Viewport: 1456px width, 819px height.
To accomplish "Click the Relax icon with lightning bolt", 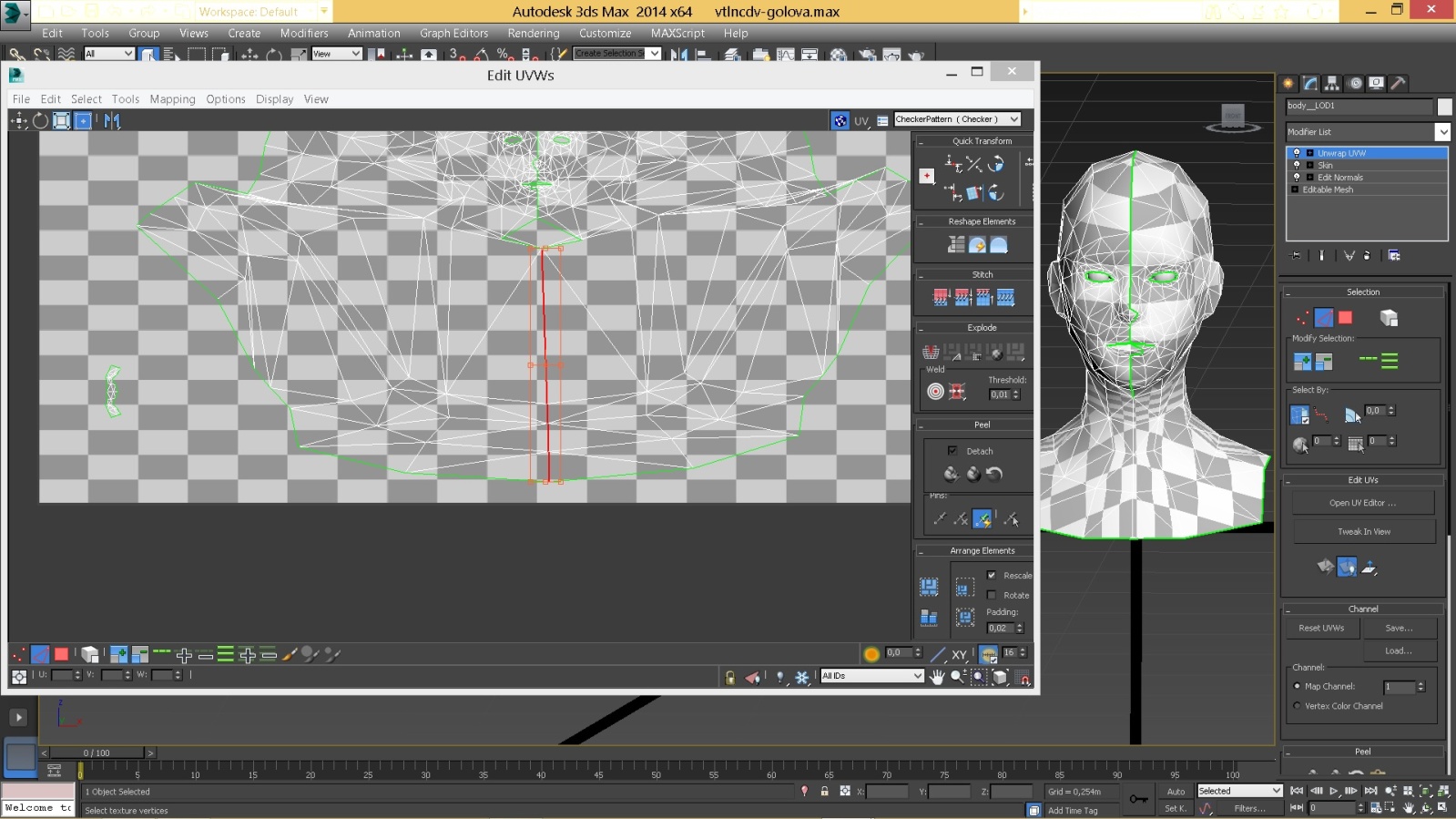I will 977,244.
